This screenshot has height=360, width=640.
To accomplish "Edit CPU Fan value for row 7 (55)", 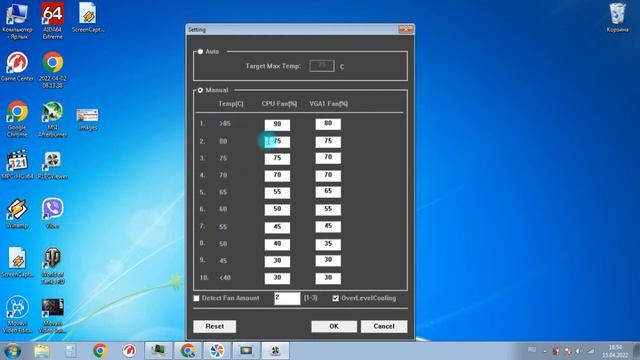I will tap(277, 227).
